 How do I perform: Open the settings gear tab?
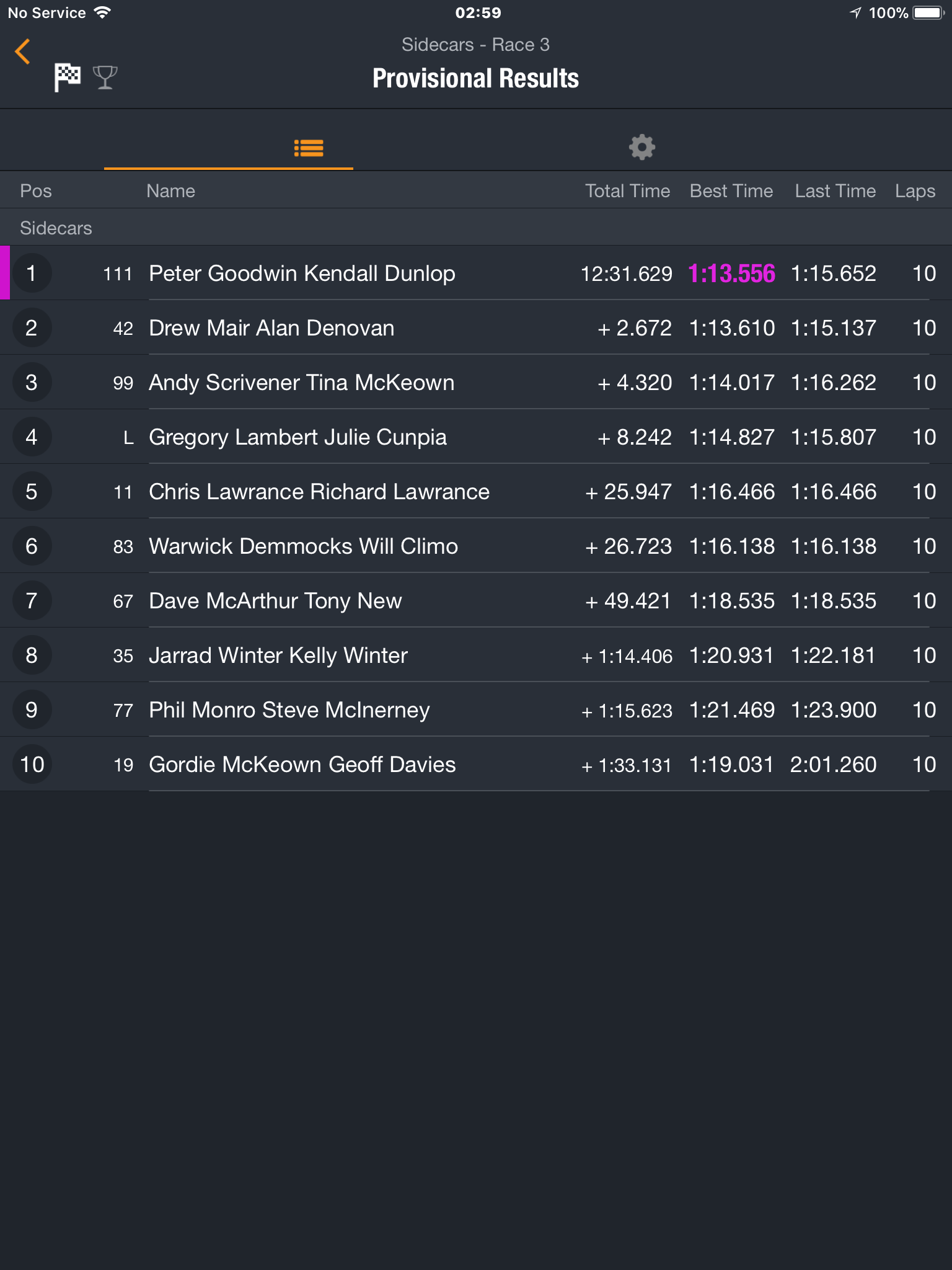click(642, 147)
